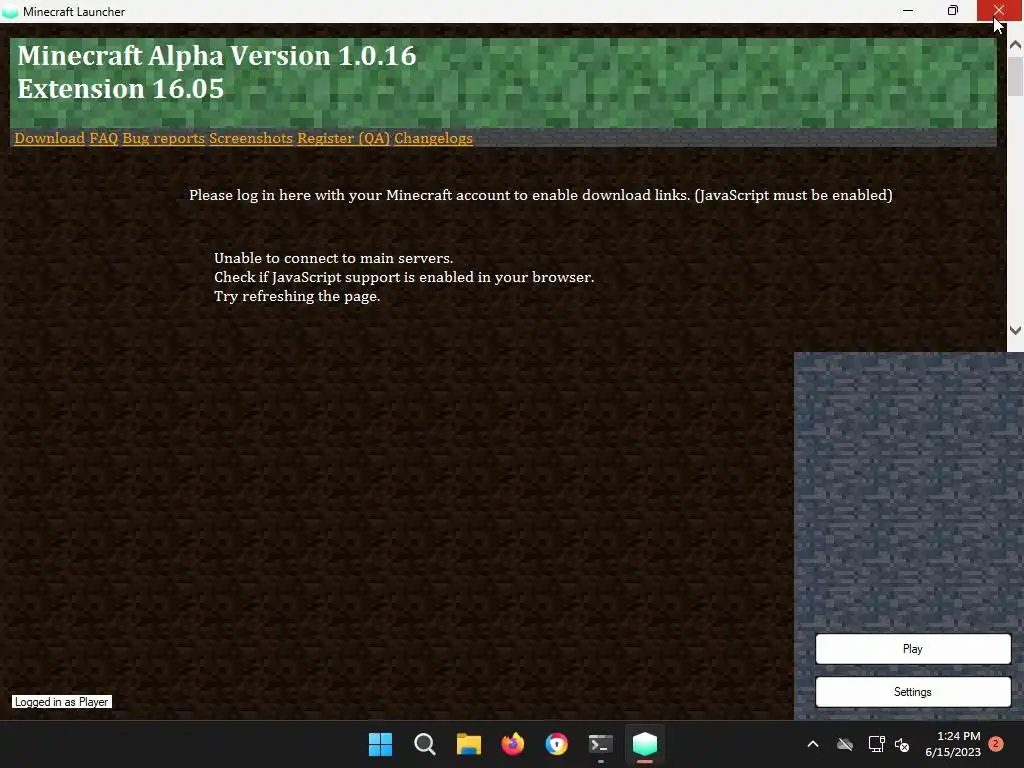Click 'Try refreshing the page.' text
The width and height of the screenshot is (1024, 768).
tap(297, 296)
